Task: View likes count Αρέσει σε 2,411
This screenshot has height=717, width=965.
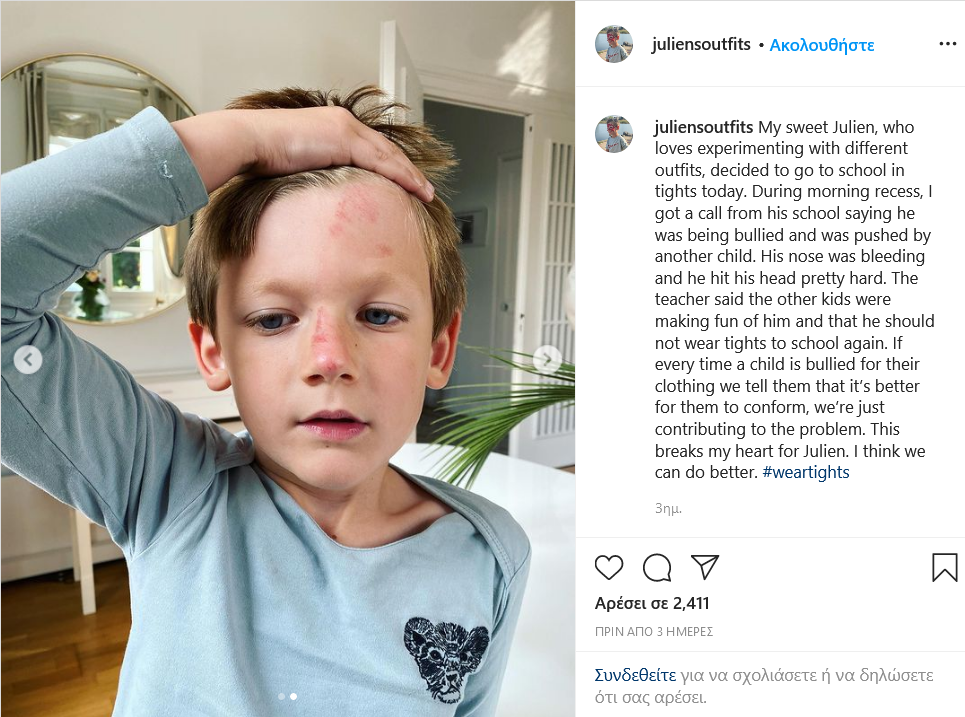Action: [652, 603]
